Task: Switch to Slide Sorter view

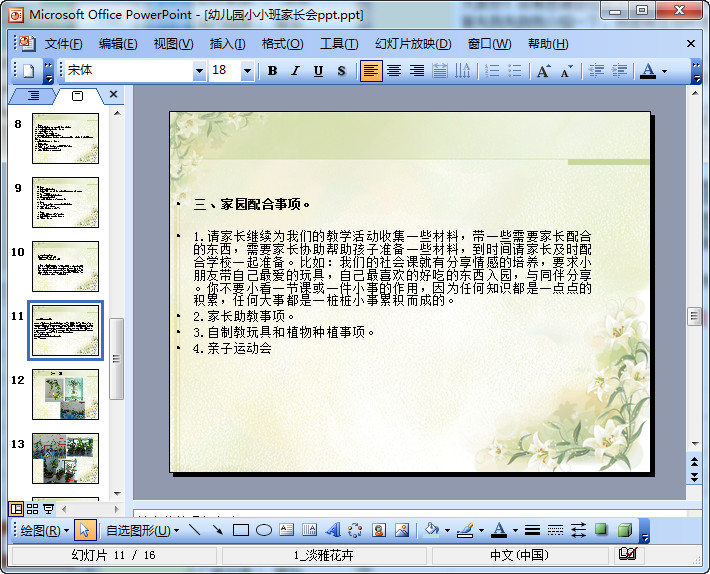Action: coord(32,509)
